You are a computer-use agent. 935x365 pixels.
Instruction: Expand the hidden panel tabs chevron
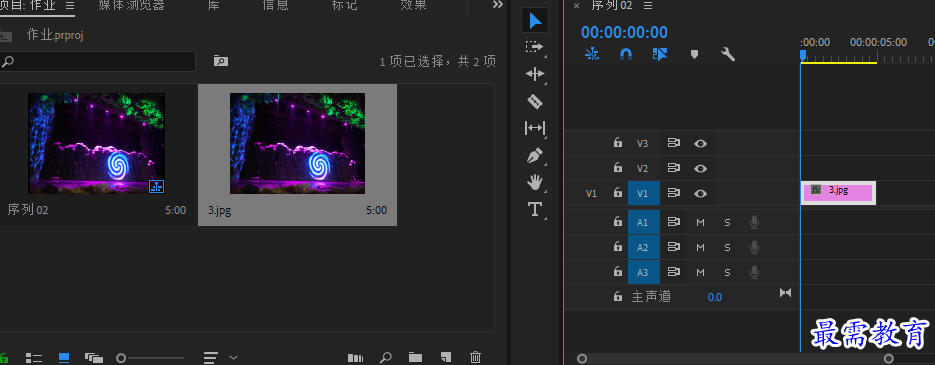pos(498,5)
